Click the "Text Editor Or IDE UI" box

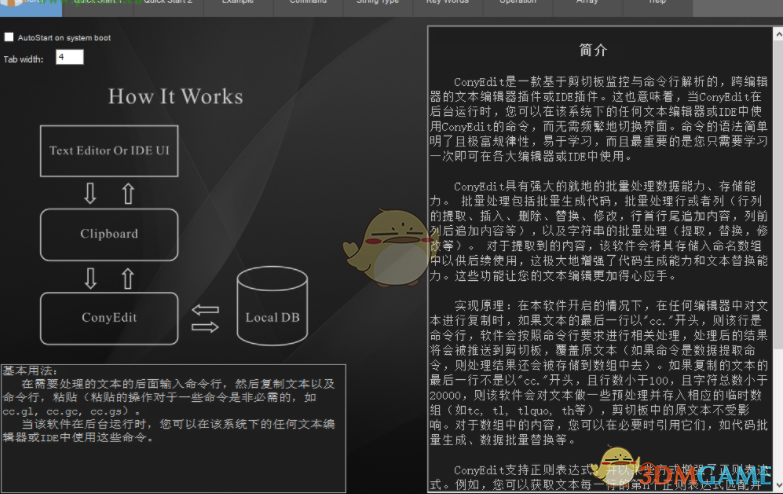(109, 151)
